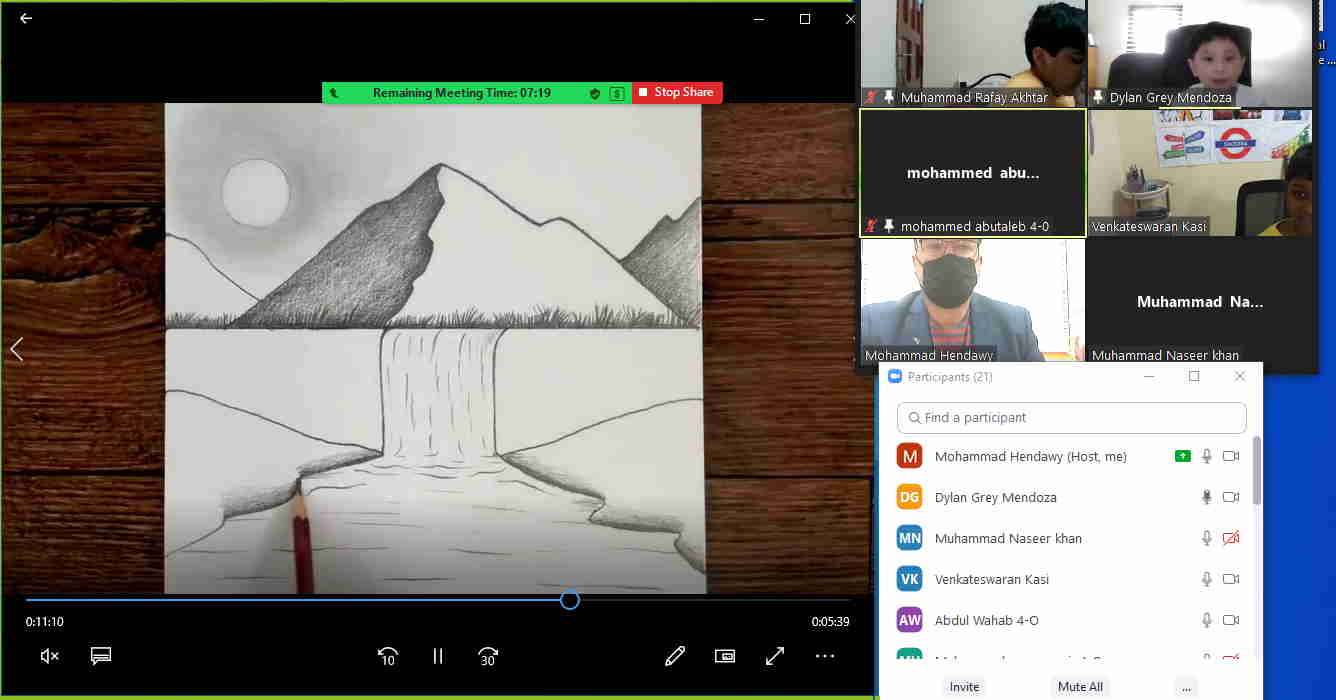The image size is (1336, 700).
Task: Click remaining time 0:05:39 in player
Action: coord(830,621)
